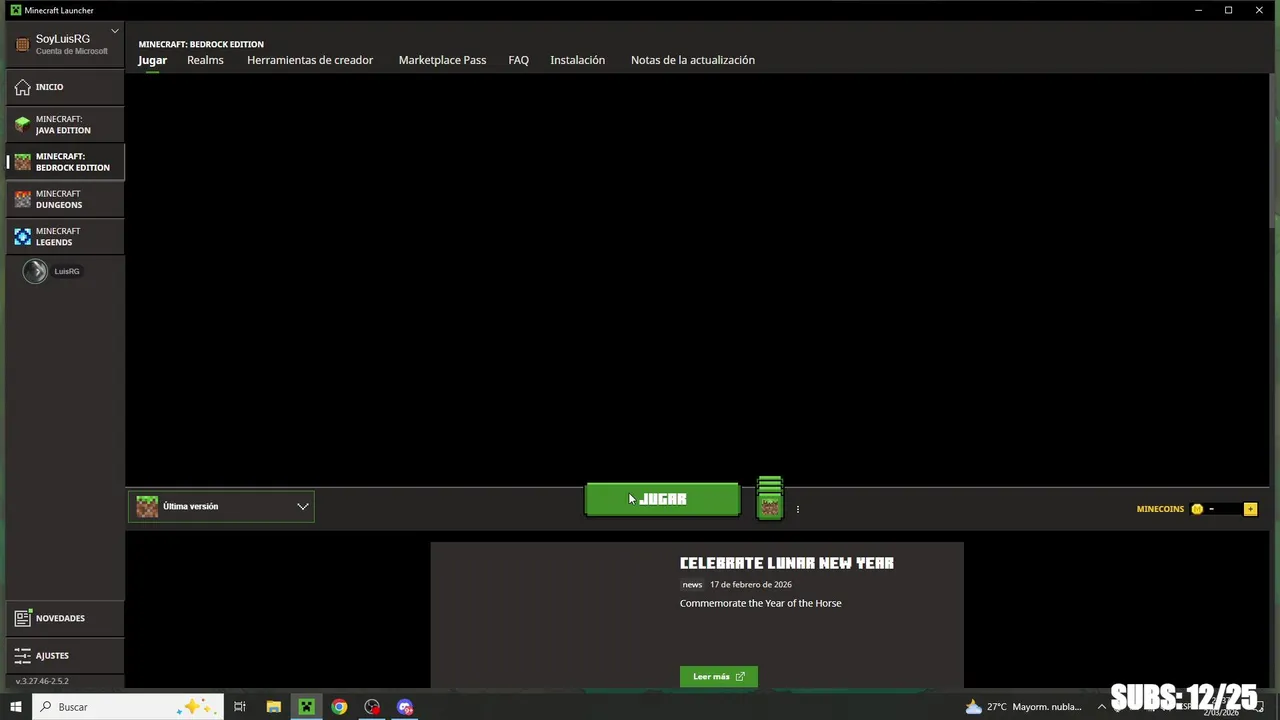
Task: Switch to the Jugar tab
Action: coord(152,60)
